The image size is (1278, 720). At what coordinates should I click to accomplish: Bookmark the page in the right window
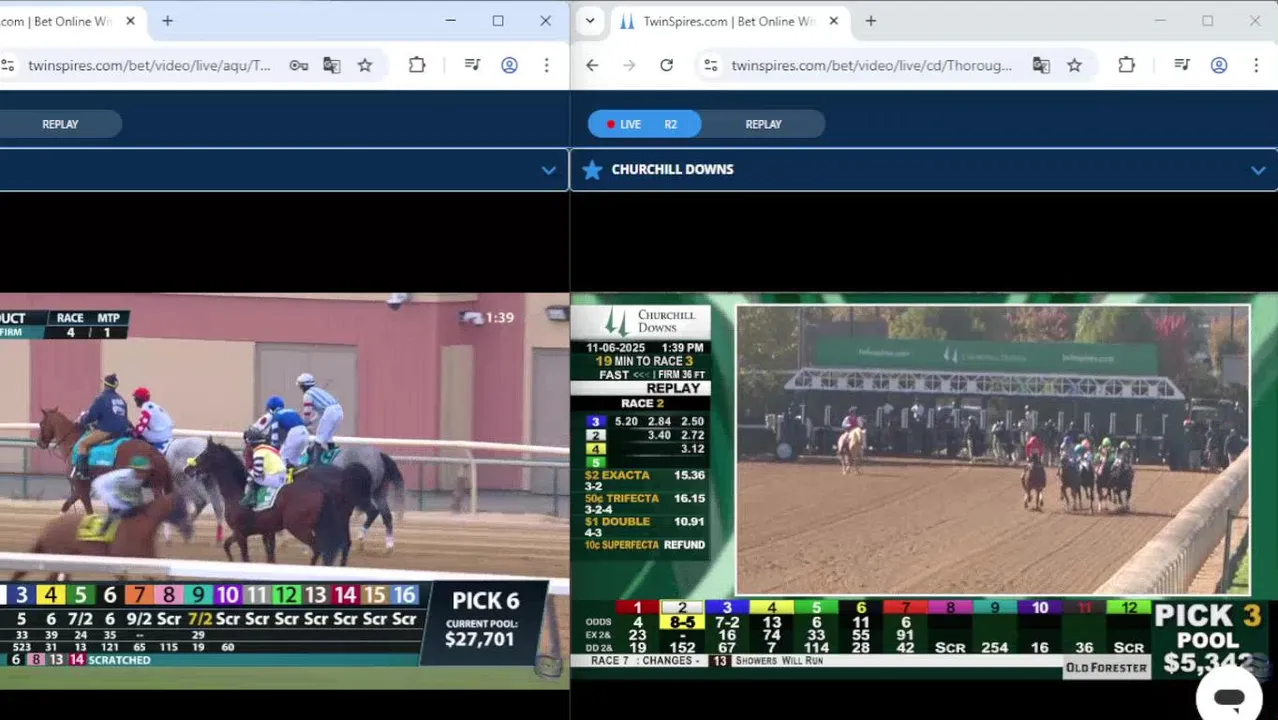click(x=1074, y=65)
